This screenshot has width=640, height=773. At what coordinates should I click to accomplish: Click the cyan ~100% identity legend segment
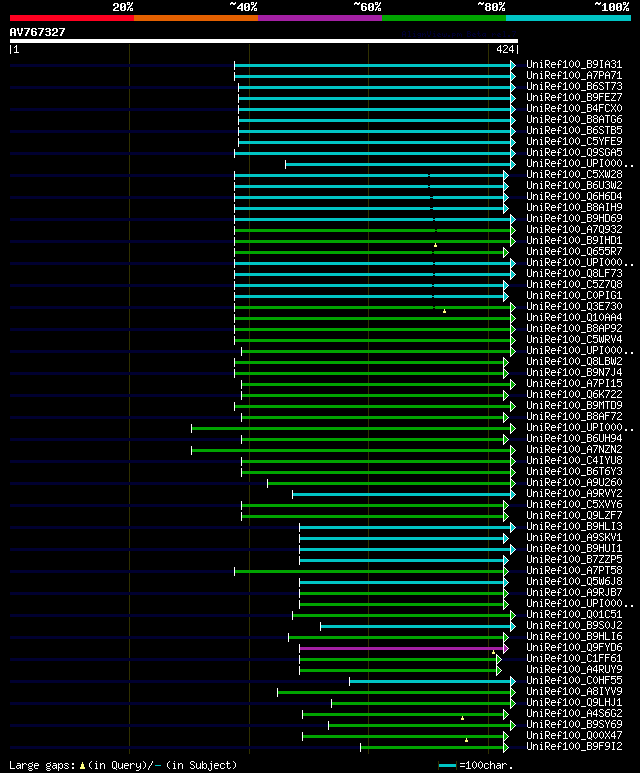click(x=569, y=18)
